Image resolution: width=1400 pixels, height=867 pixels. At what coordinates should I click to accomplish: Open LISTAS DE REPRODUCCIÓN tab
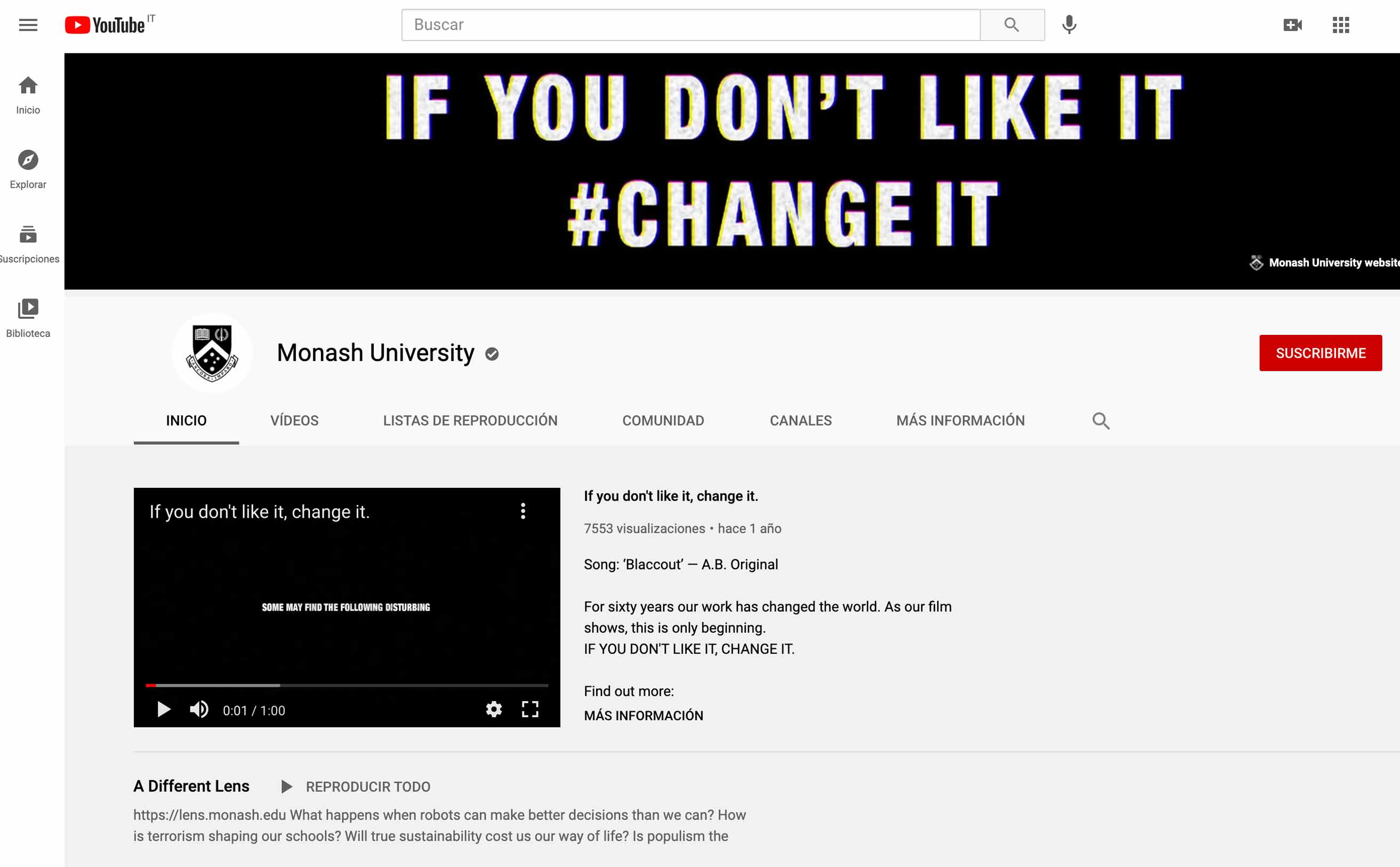(x=470, y=420)
